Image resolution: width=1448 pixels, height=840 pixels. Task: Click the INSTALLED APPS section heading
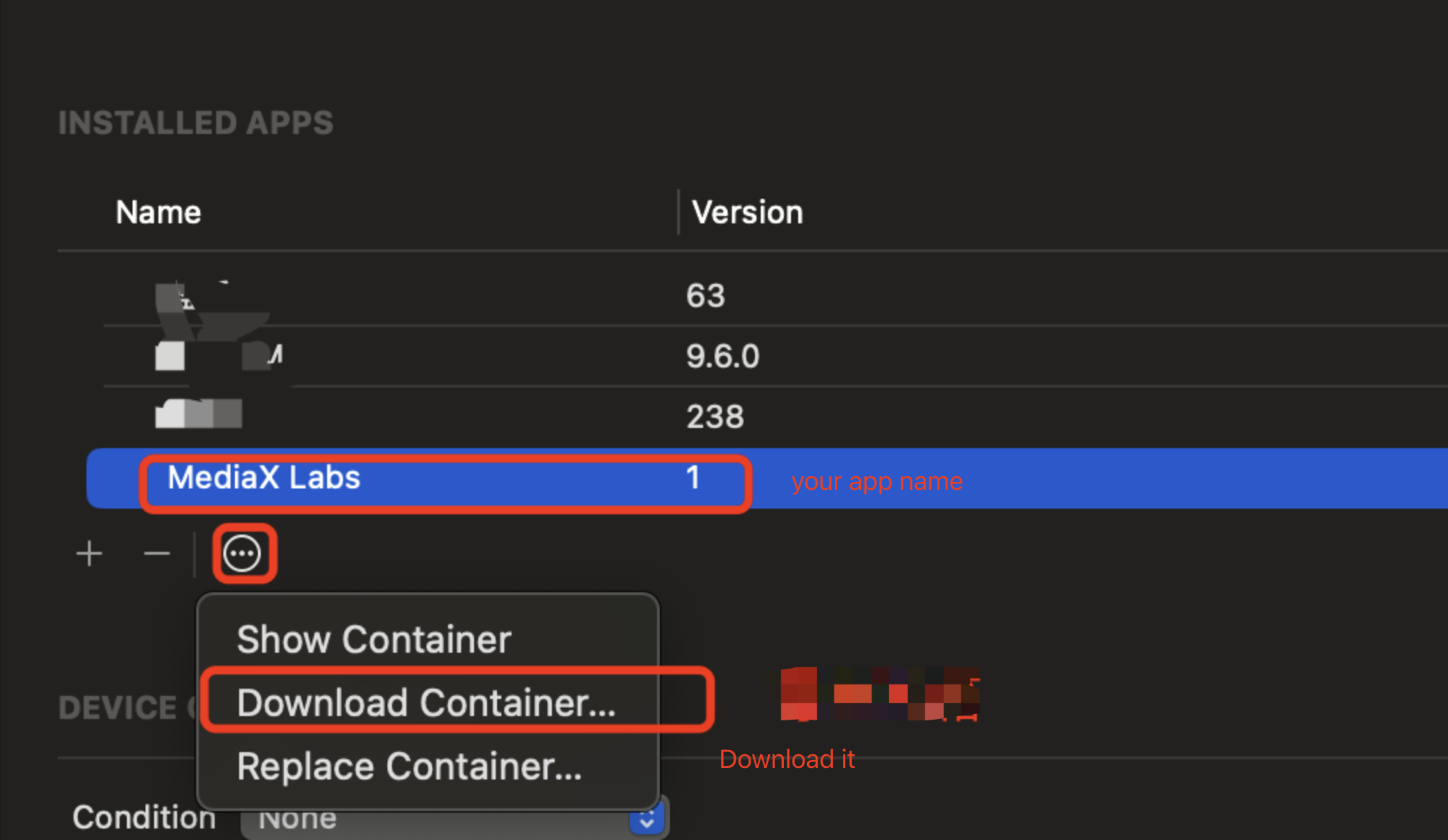coord(196,123)
